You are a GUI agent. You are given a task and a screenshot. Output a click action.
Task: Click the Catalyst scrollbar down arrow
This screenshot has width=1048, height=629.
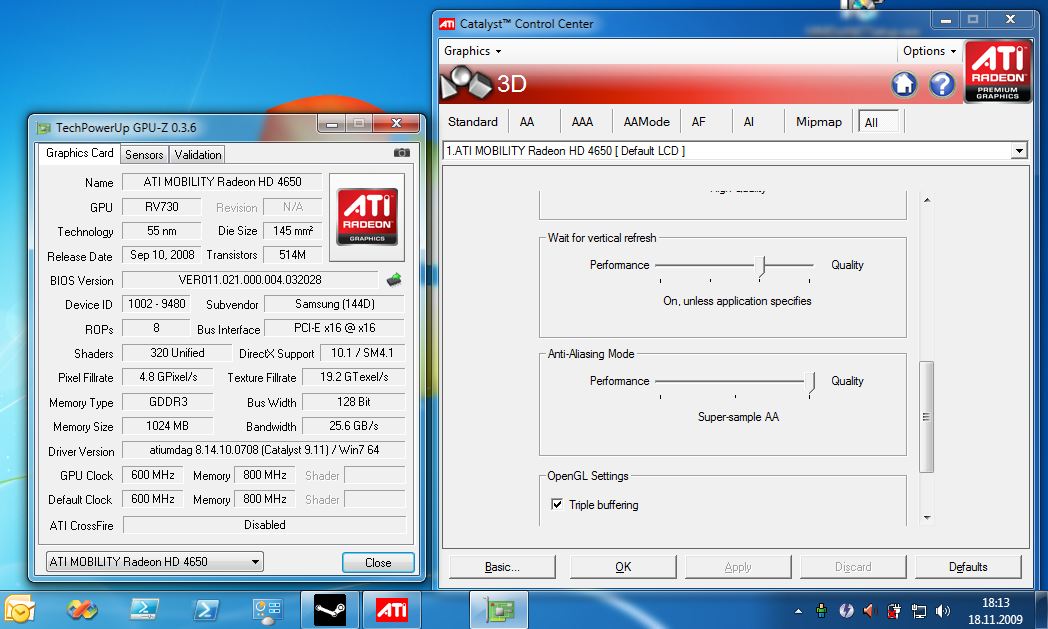926,517
